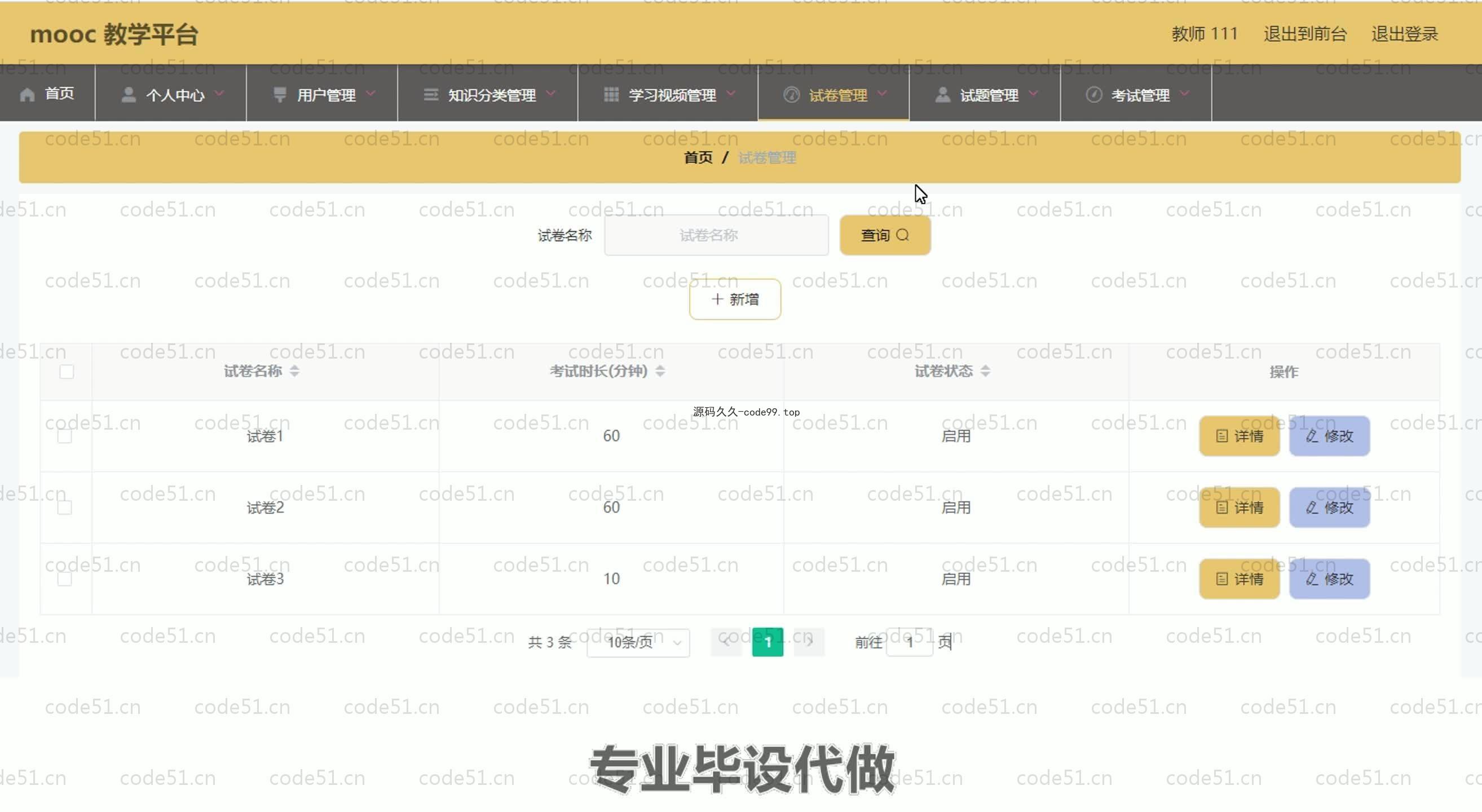1482x812 pixels.
Task: Open 知识分类管理 menu
Action: coord(488,94)
